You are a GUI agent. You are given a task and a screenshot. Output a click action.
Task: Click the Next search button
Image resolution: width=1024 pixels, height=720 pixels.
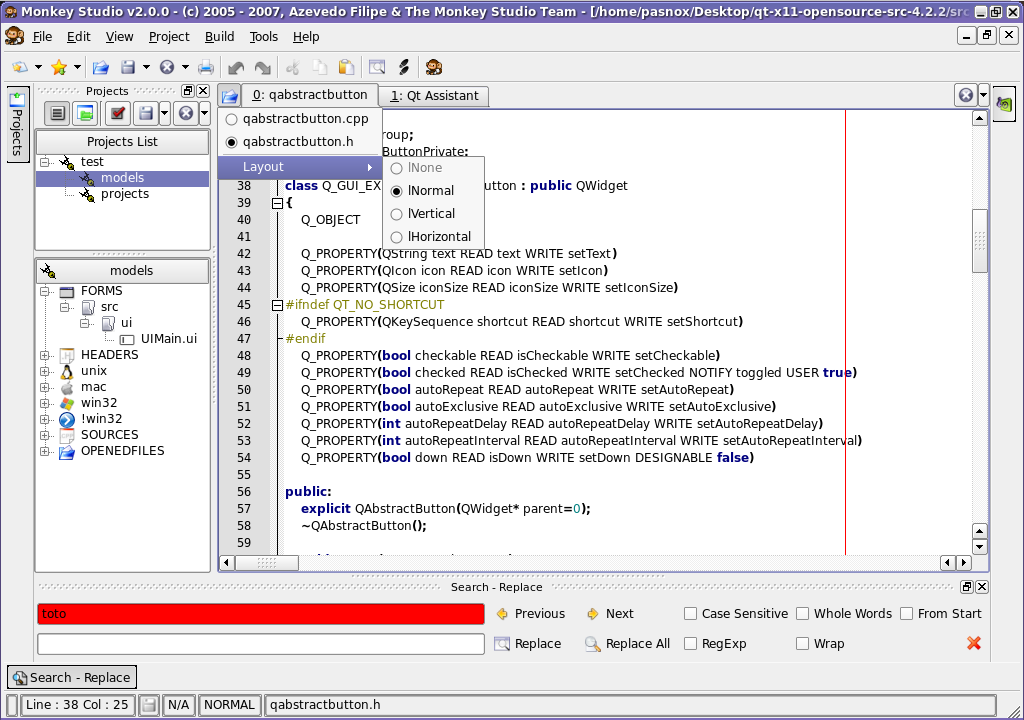(610, 614)
